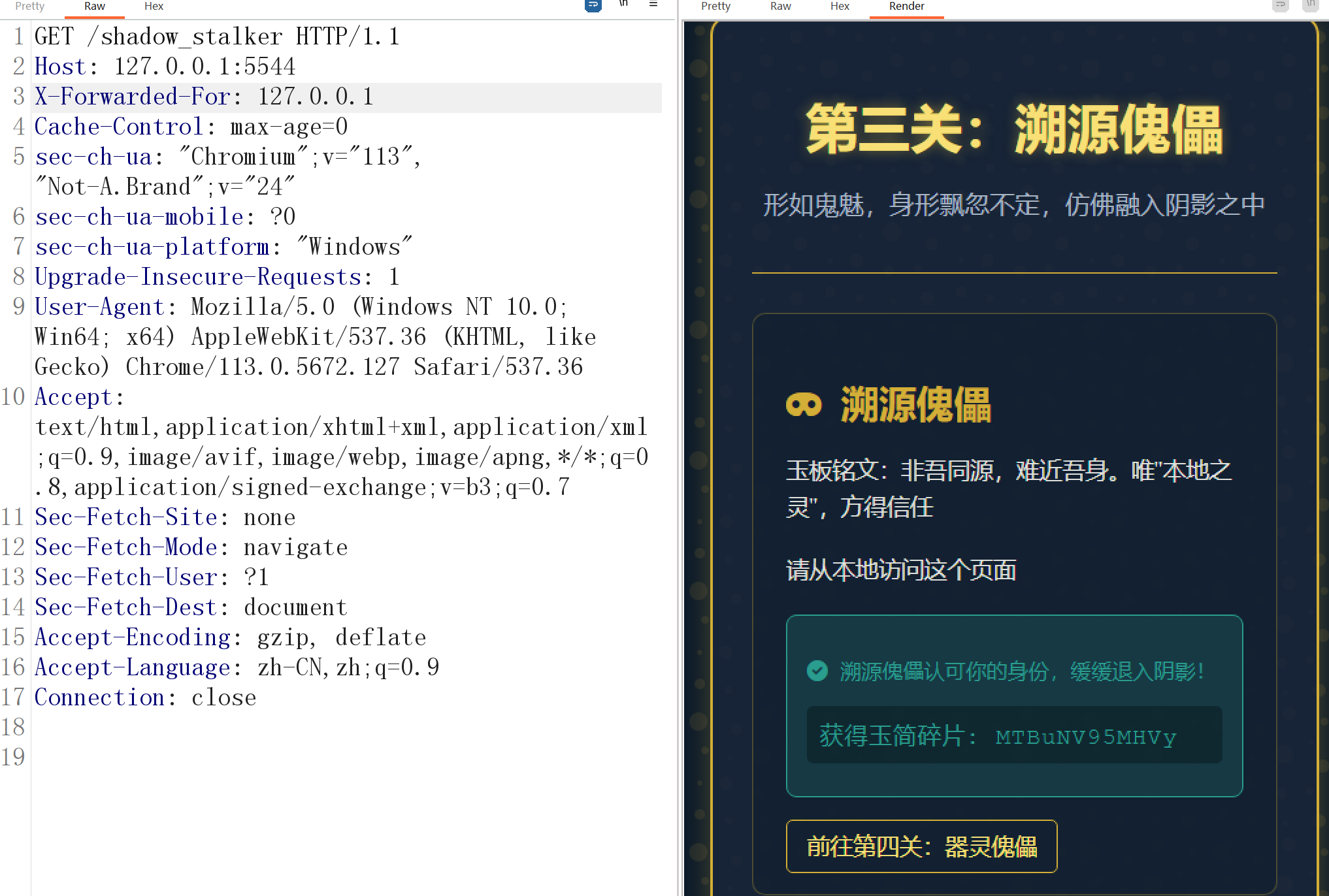The height and width of the screenshot is (896, 1329).
Task: Toggle word wrap in the response pane
Action: coord(1280,6)
